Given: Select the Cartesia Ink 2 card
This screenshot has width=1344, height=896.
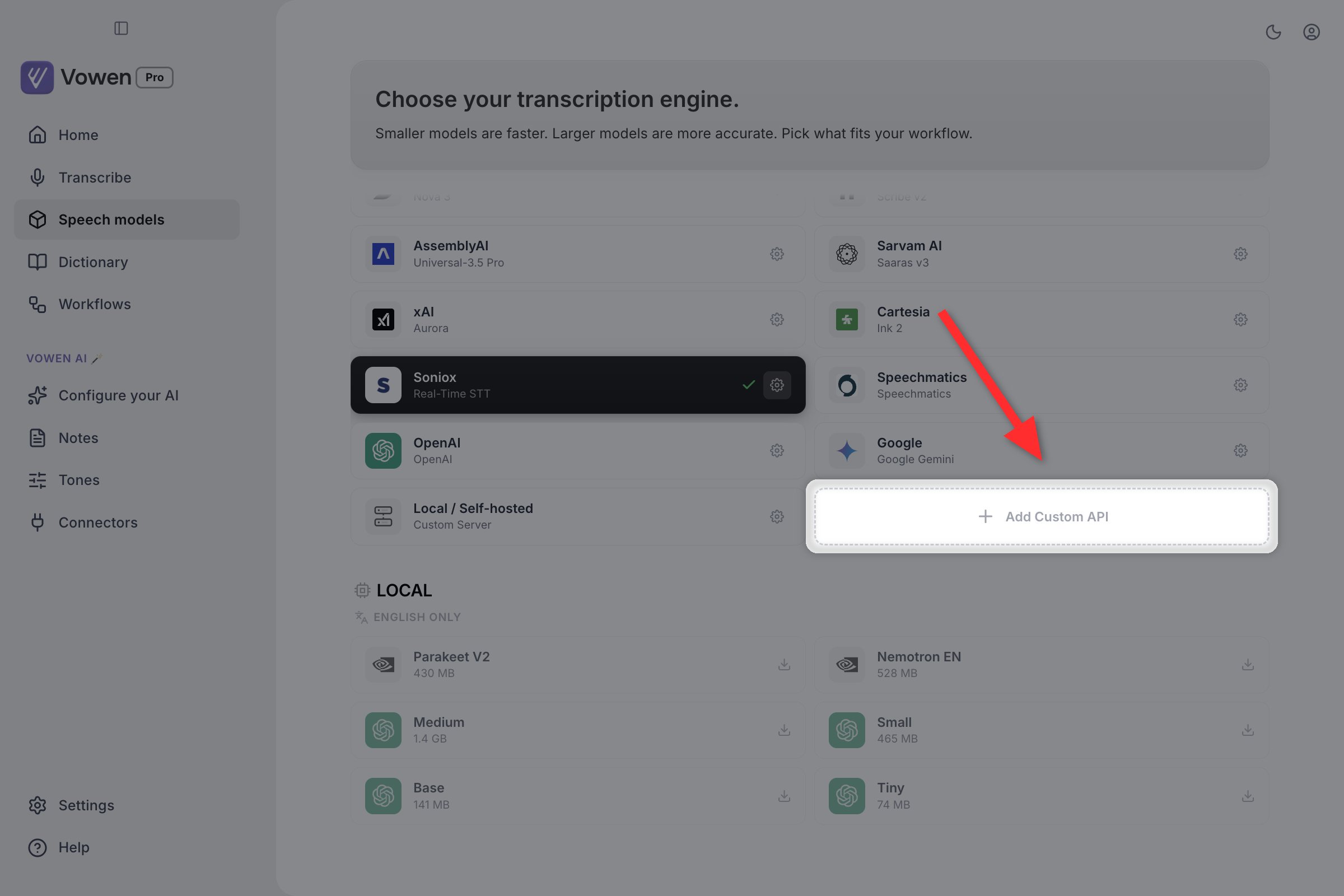Looking at the screenshot, I should 1041,319.
